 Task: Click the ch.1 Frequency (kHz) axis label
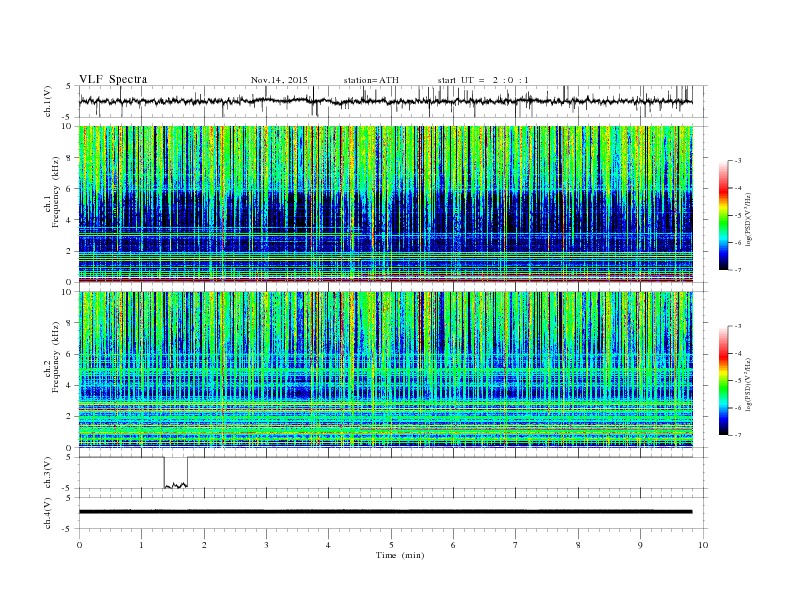point(52,191)
